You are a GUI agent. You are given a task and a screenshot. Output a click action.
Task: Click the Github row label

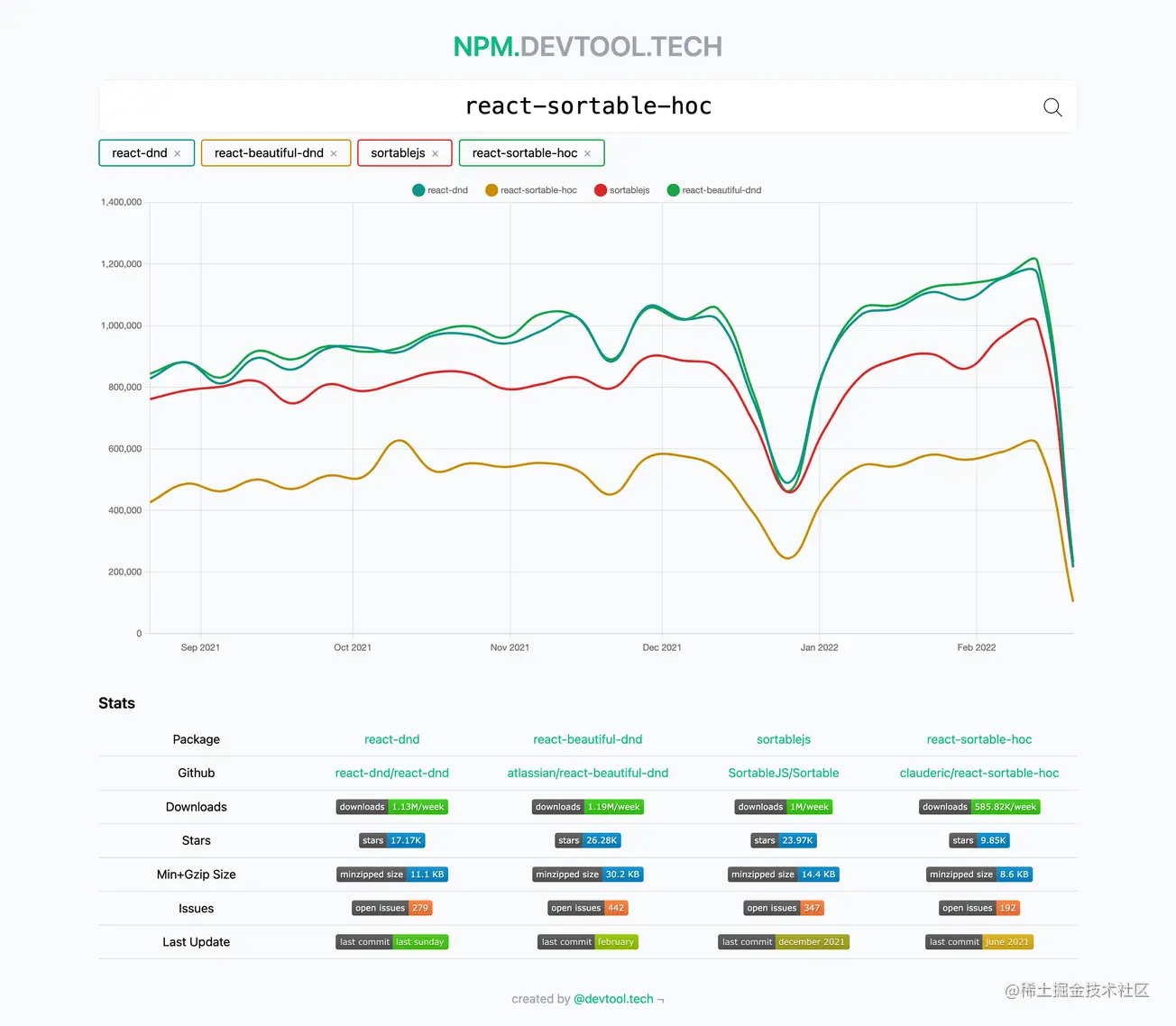pos(196,773)
